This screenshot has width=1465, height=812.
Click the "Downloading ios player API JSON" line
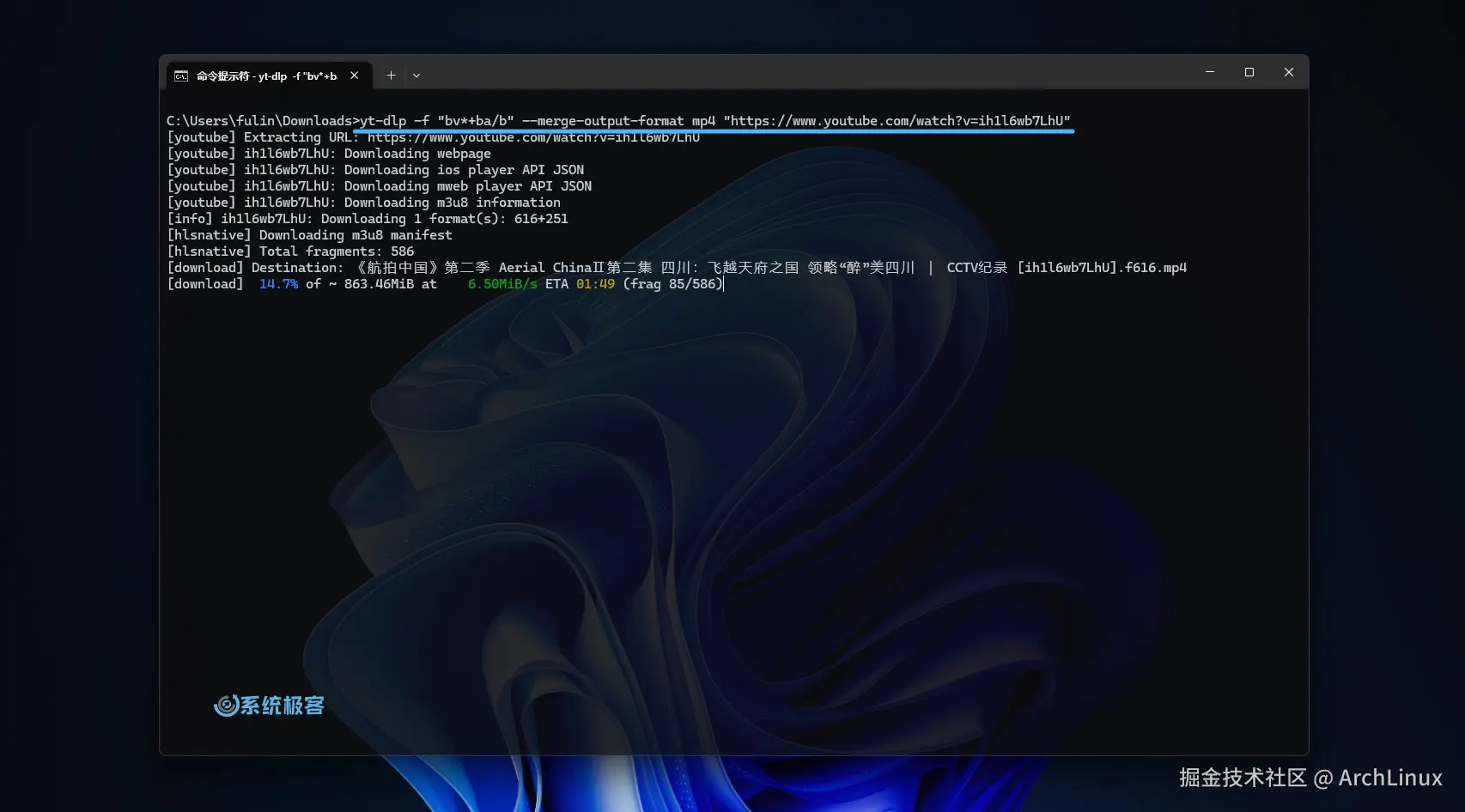pyautogui.click(x=375, y=170)
